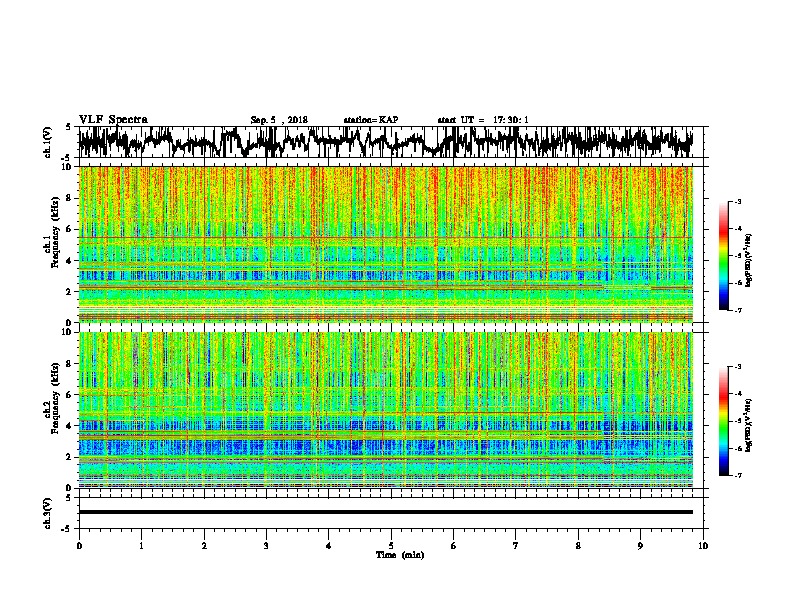Click the "-3" tick on upper colorbar
The width and height of the screenshot is (792, 612).
tap(737, 202)
